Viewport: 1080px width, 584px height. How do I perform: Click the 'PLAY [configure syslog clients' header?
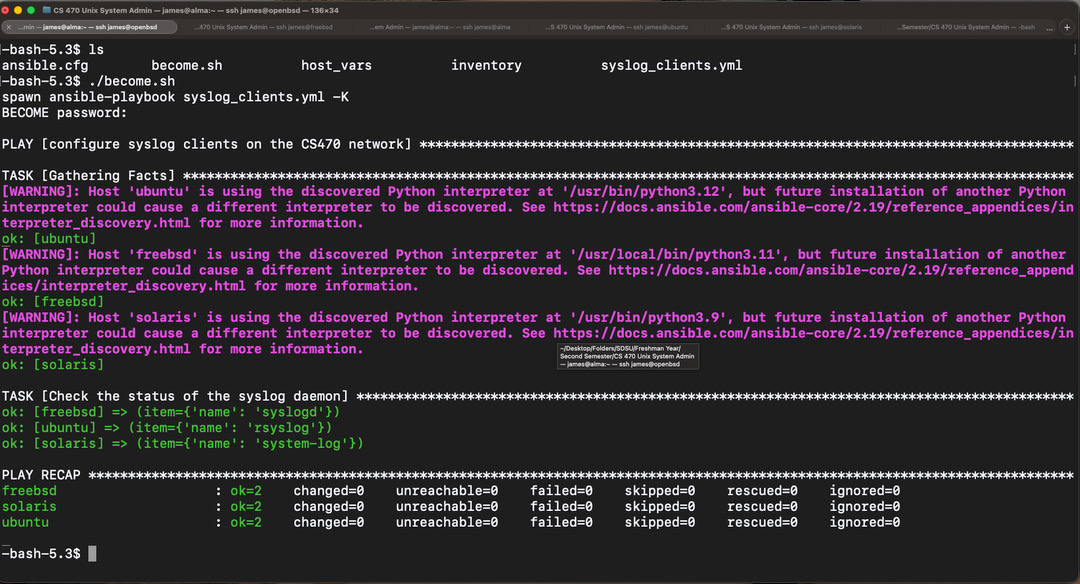coord(206,145)
